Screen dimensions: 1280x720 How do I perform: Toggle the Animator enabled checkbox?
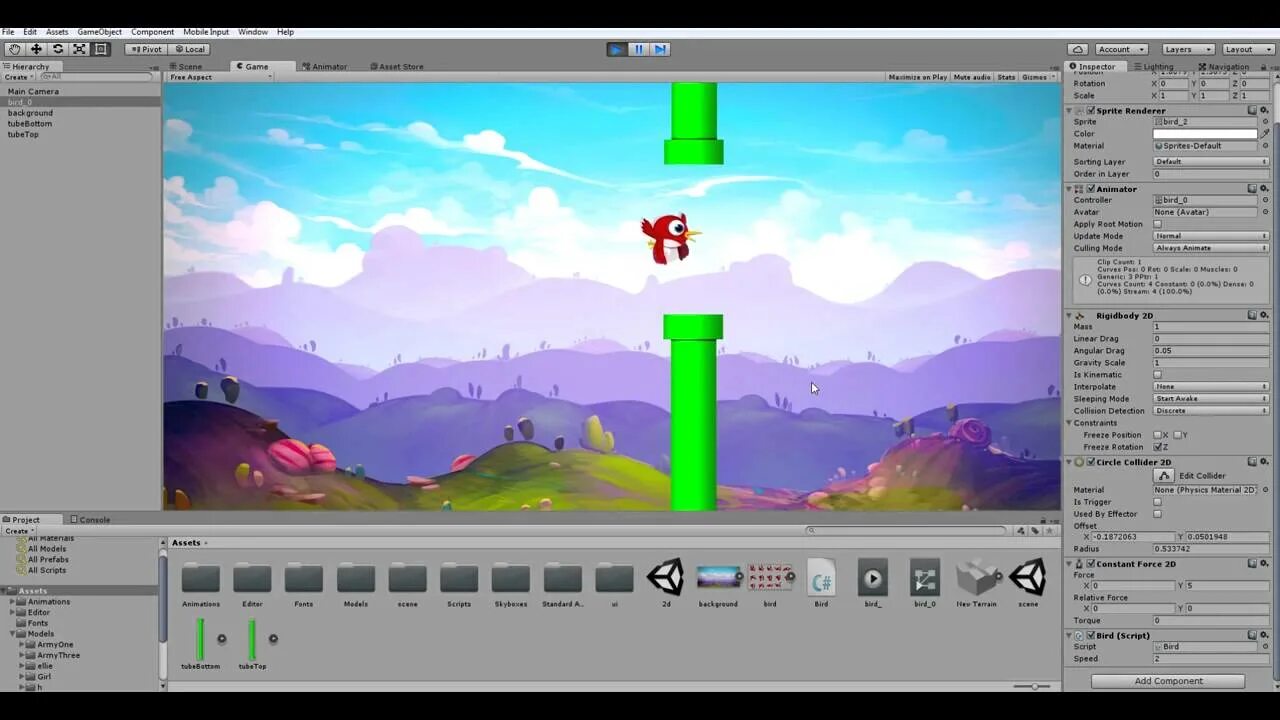tap(1091, 189)
